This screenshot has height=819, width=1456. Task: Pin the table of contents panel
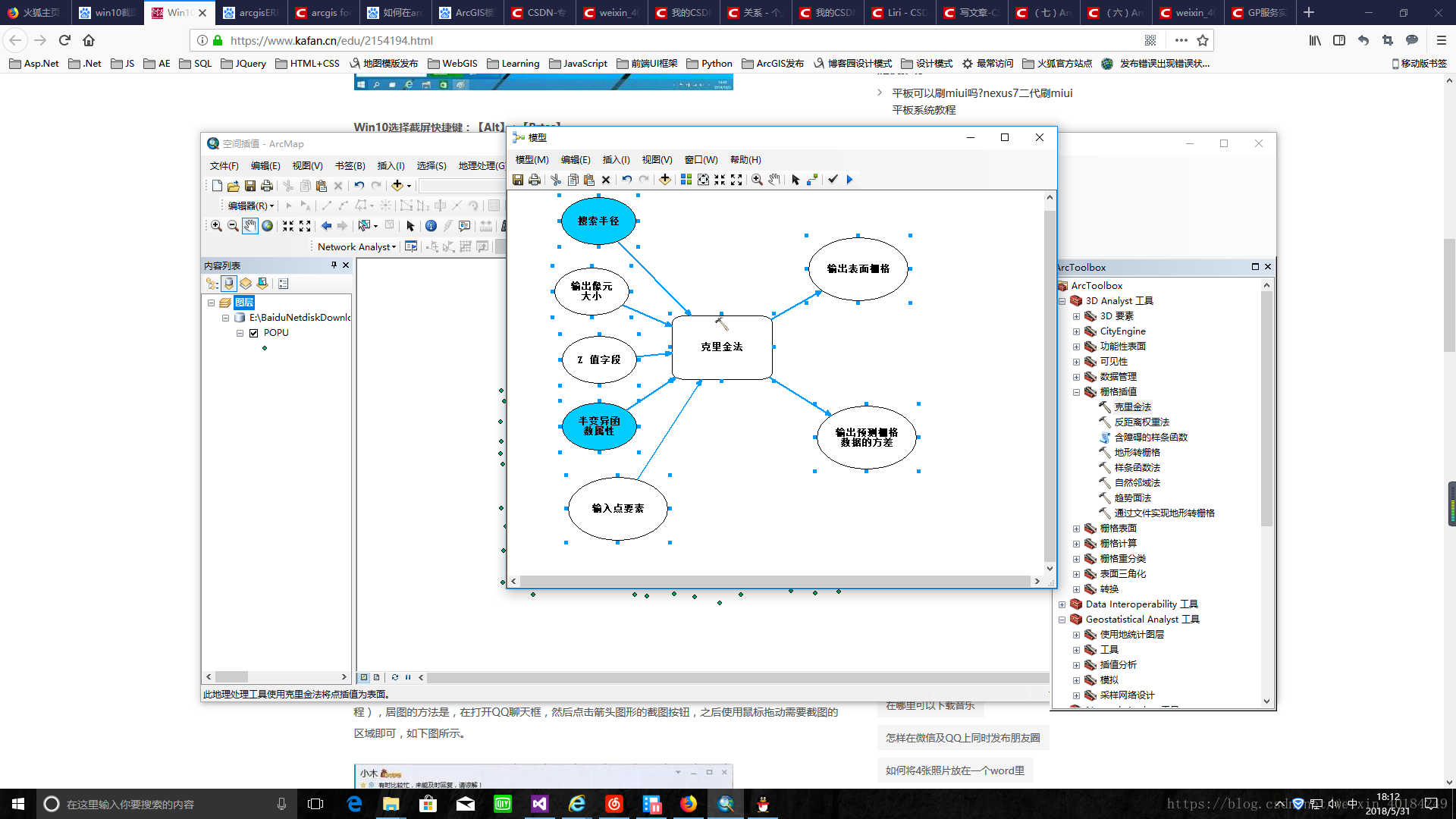pos(334,265)
